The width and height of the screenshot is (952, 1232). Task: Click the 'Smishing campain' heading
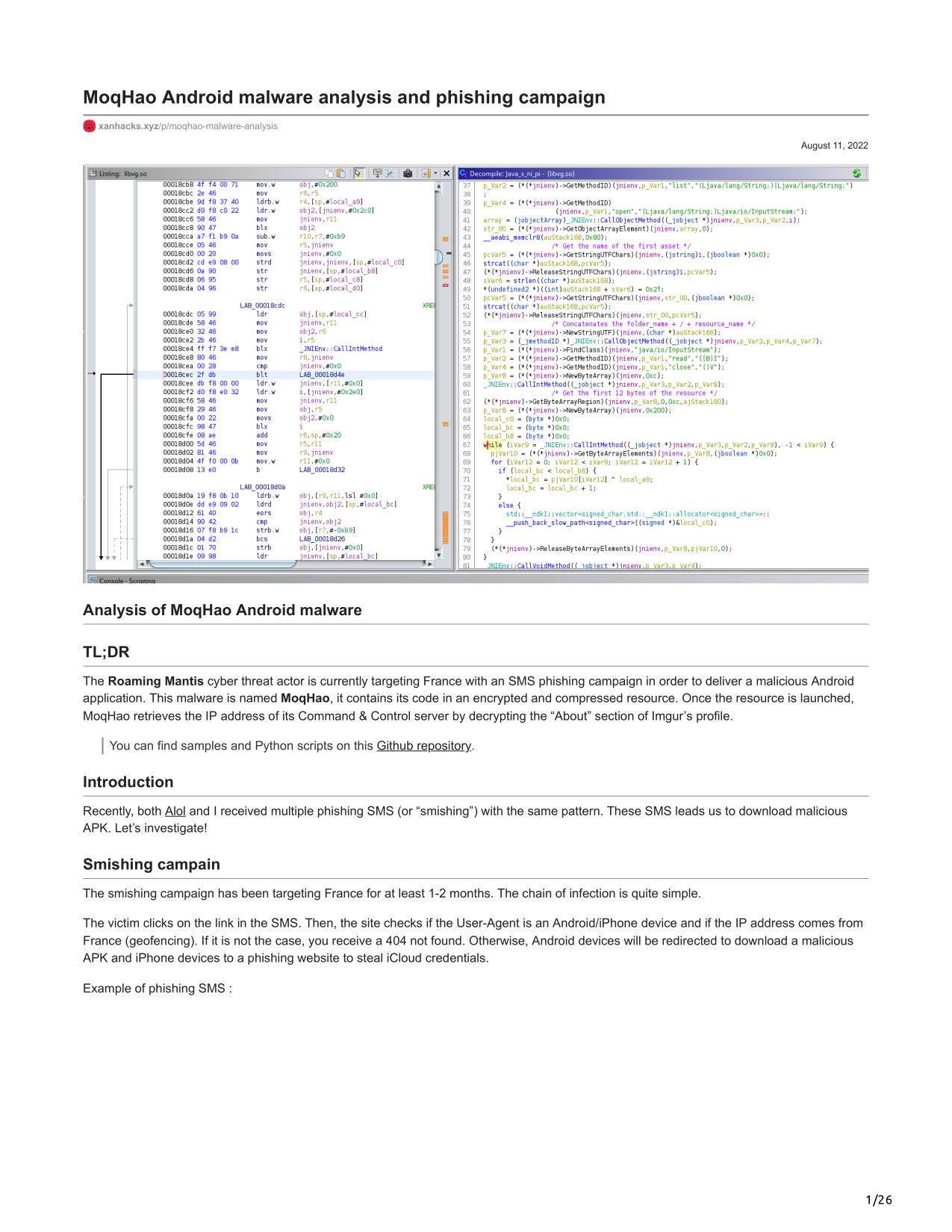pyautogui.click(x=152, y=864)
